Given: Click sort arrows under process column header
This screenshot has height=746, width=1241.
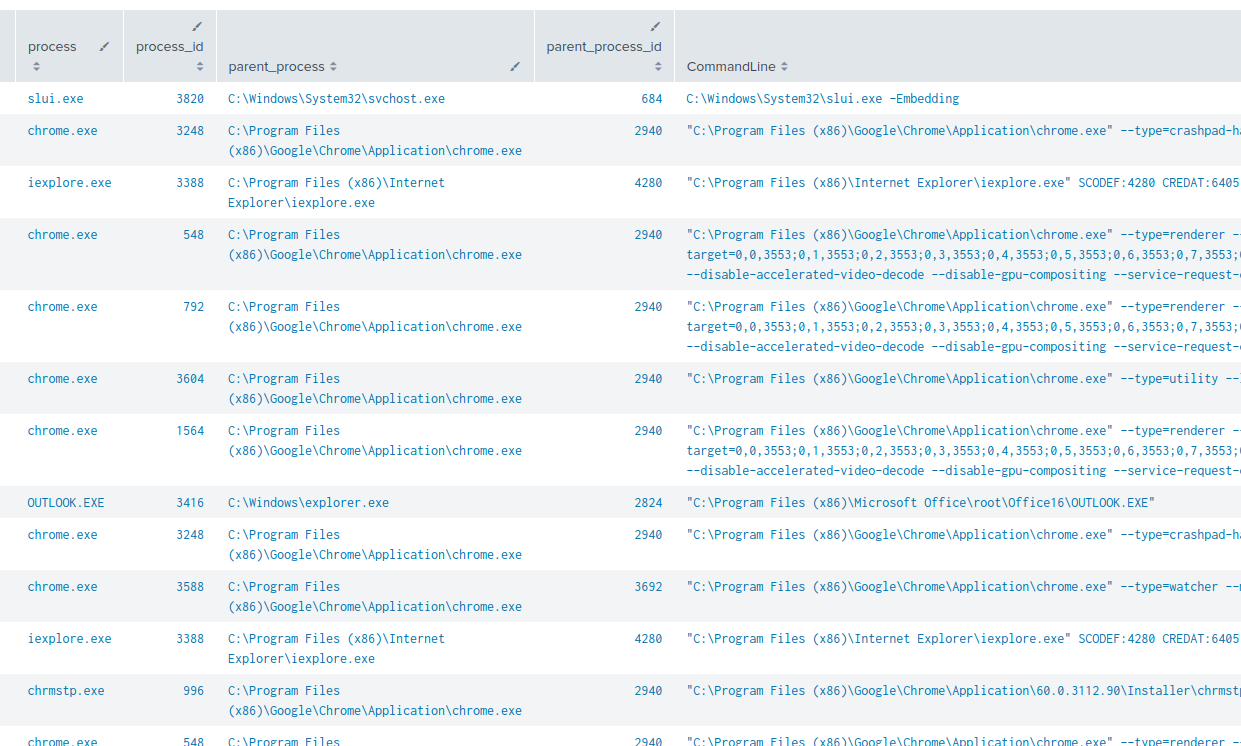Looking at the screenshot, I should pos(36,67).
